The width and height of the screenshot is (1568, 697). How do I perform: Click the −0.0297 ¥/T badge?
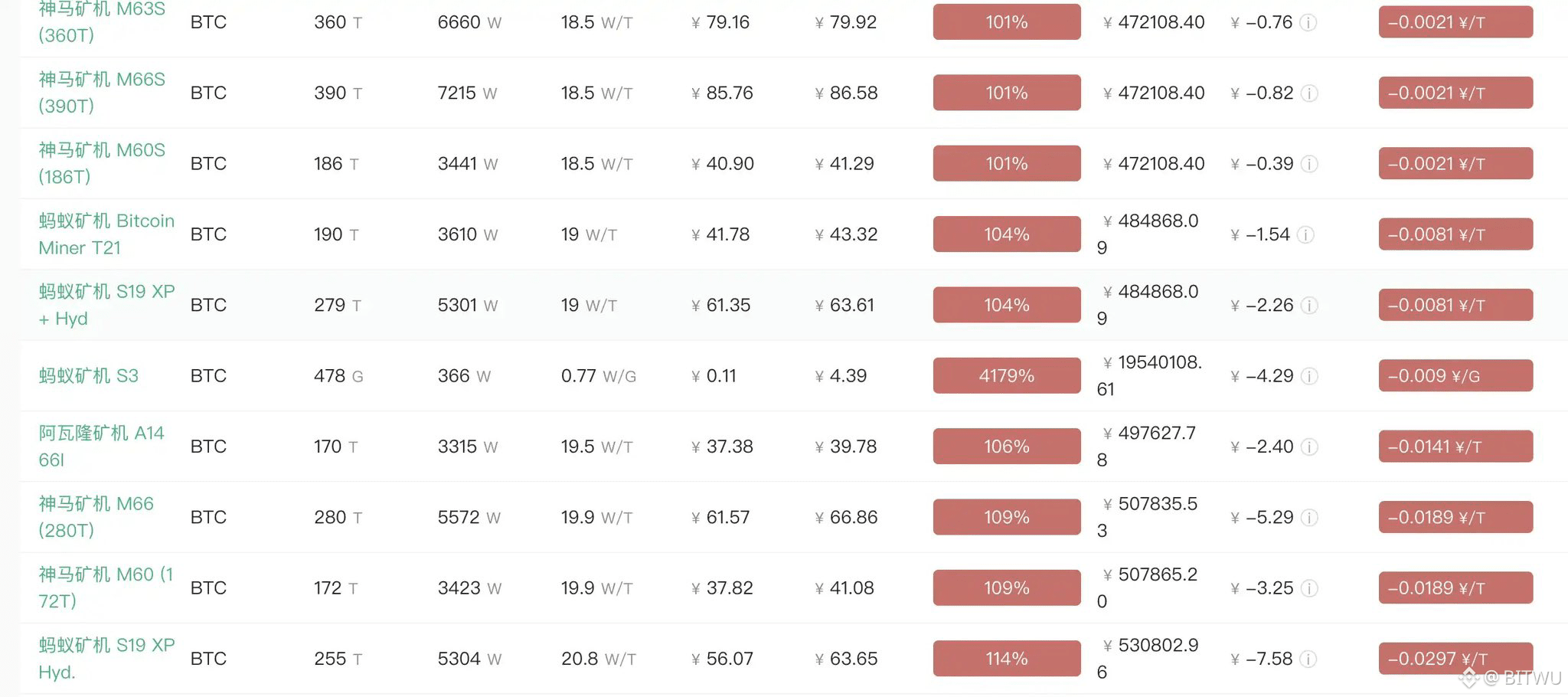[x=1455, y=658]
